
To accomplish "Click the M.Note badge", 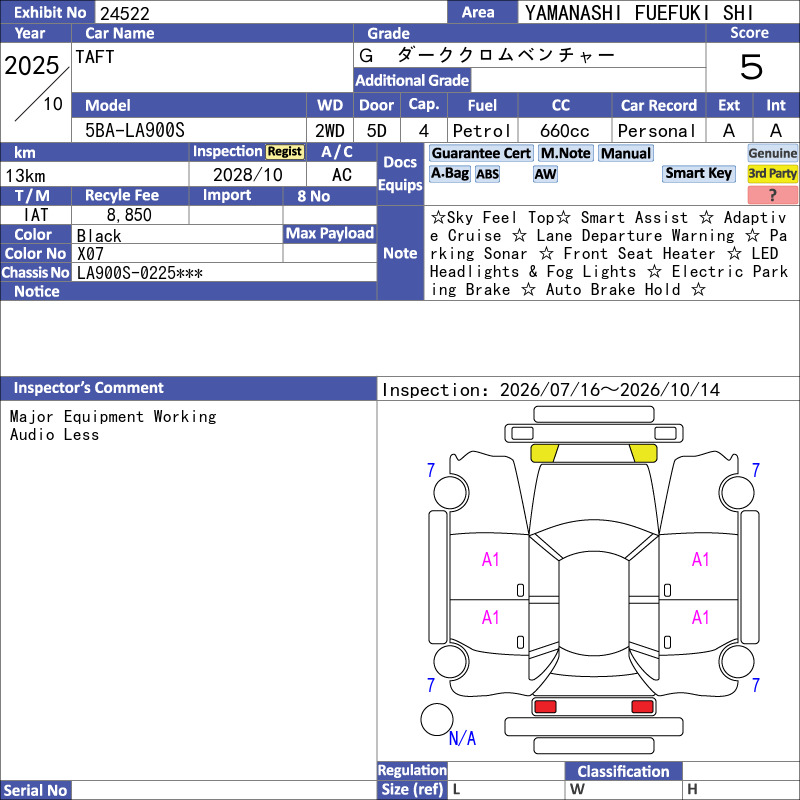I will [565, 153].
